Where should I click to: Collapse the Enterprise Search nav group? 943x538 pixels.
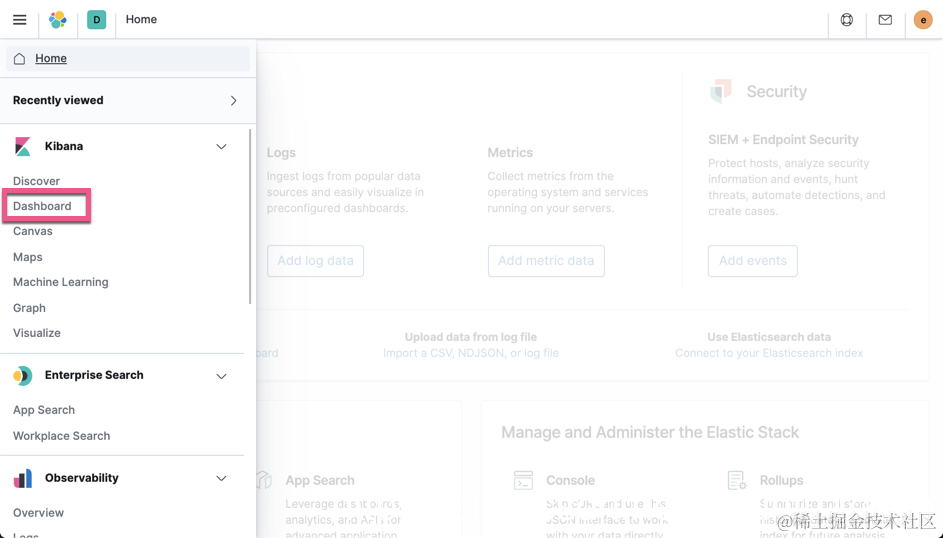pyautogui.click(x=221, y=376)
